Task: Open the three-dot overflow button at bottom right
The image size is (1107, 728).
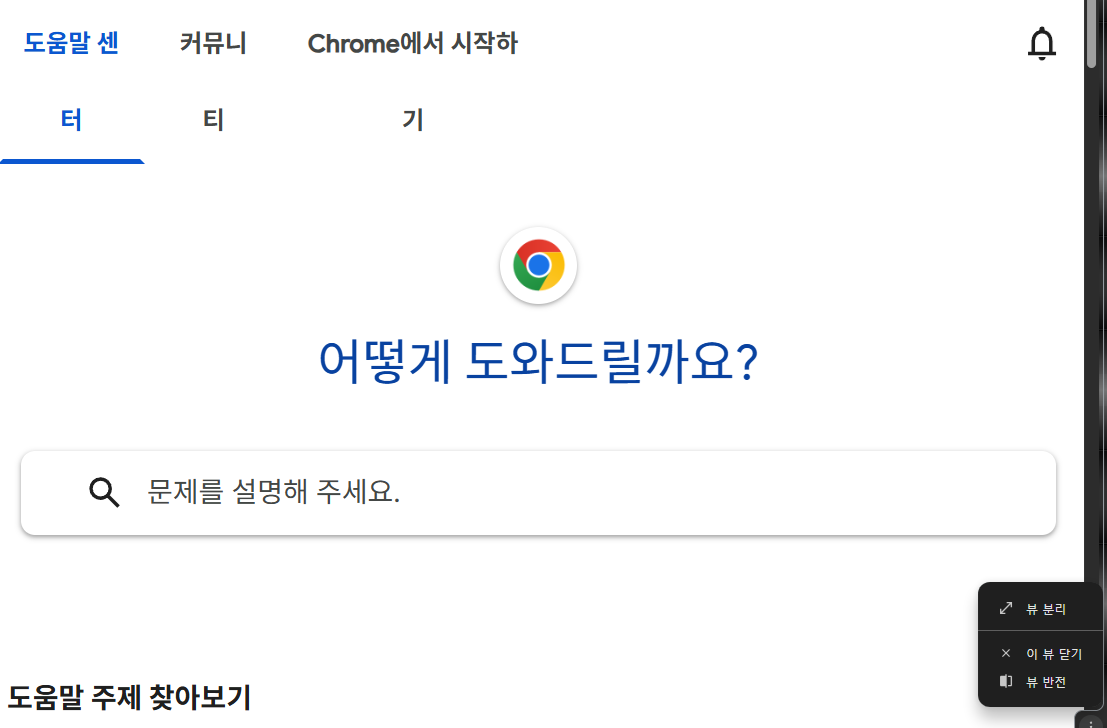Action: coord(1090,720)
